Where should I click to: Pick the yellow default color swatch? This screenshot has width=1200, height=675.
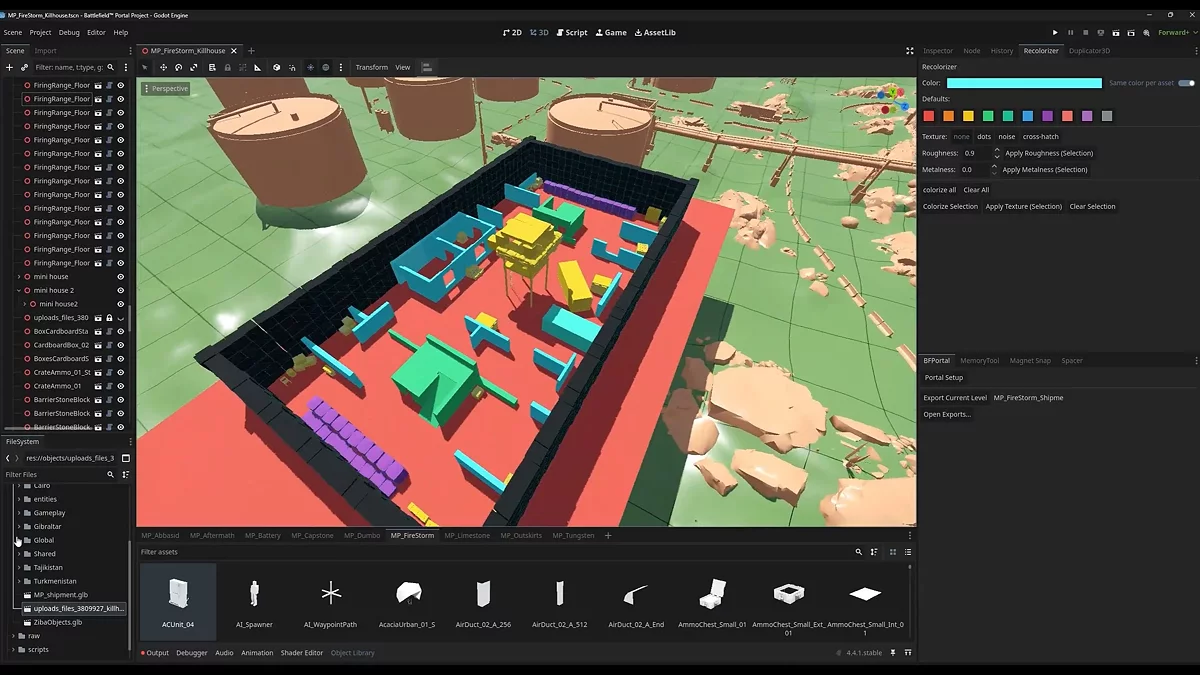(x=968, y=116)
